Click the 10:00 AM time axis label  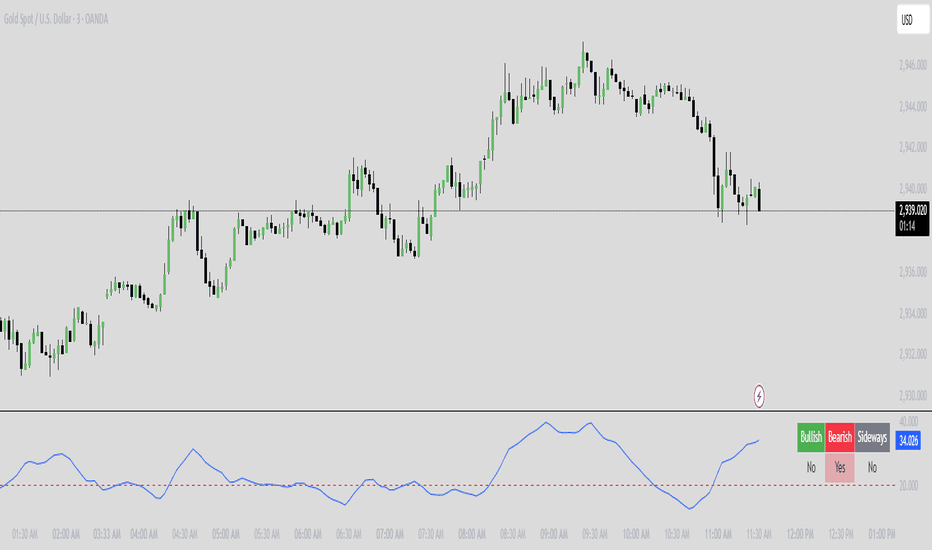636,534
